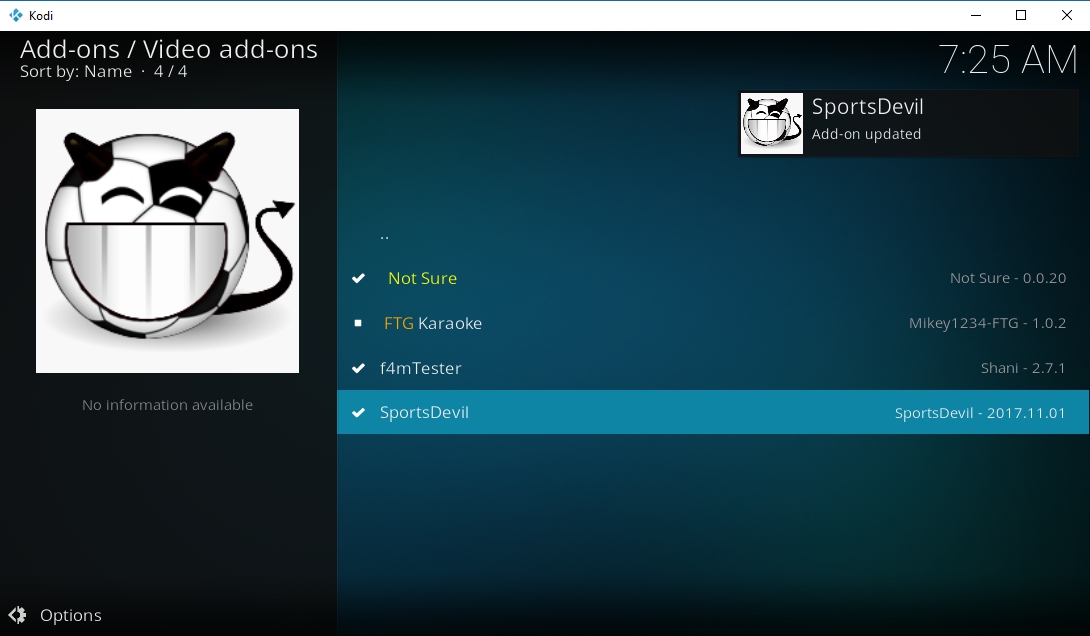
Task: Click 'Mikey1234-FTG - 1.0.2' version text
Action: [x=987, y=323]
